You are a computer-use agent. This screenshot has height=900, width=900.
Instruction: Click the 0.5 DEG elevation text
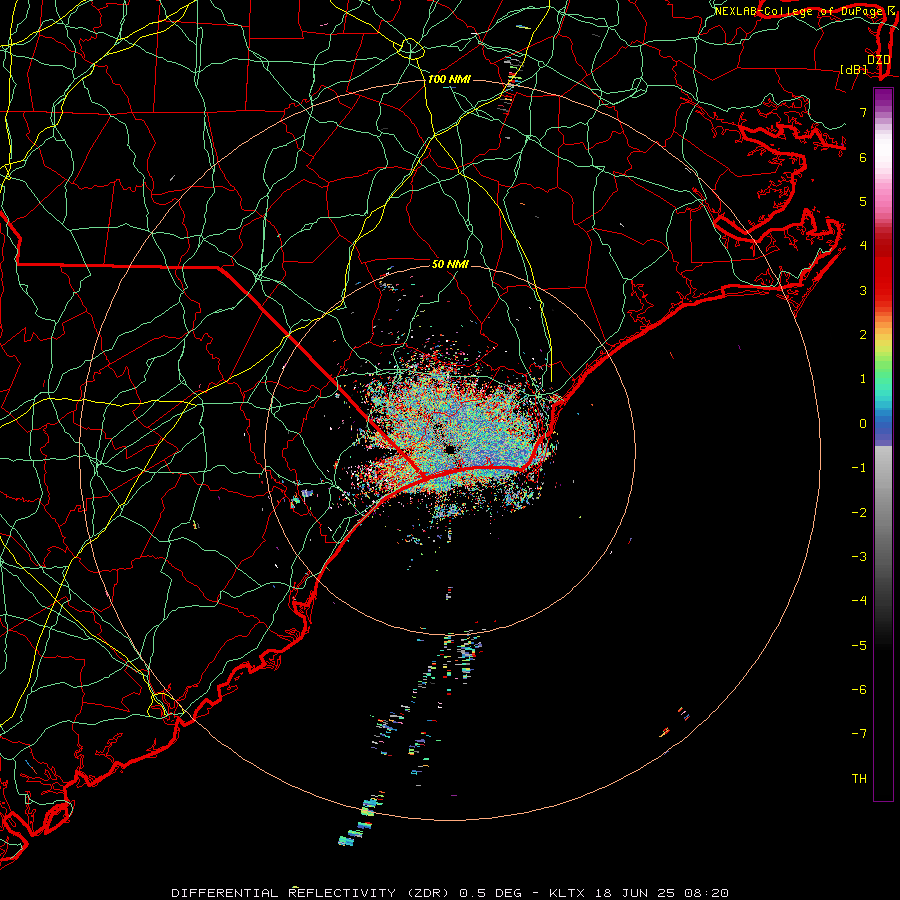(x=490, y=893)
